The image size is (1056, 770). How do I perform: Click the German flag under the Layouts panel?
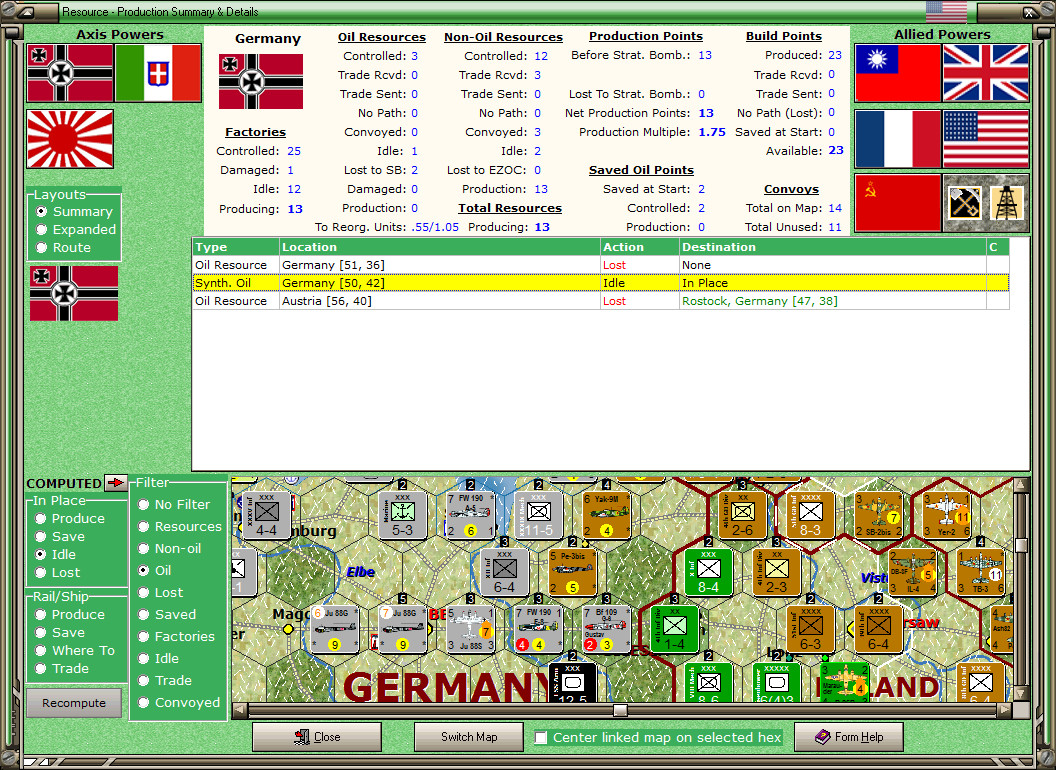(x=72, y=295)
